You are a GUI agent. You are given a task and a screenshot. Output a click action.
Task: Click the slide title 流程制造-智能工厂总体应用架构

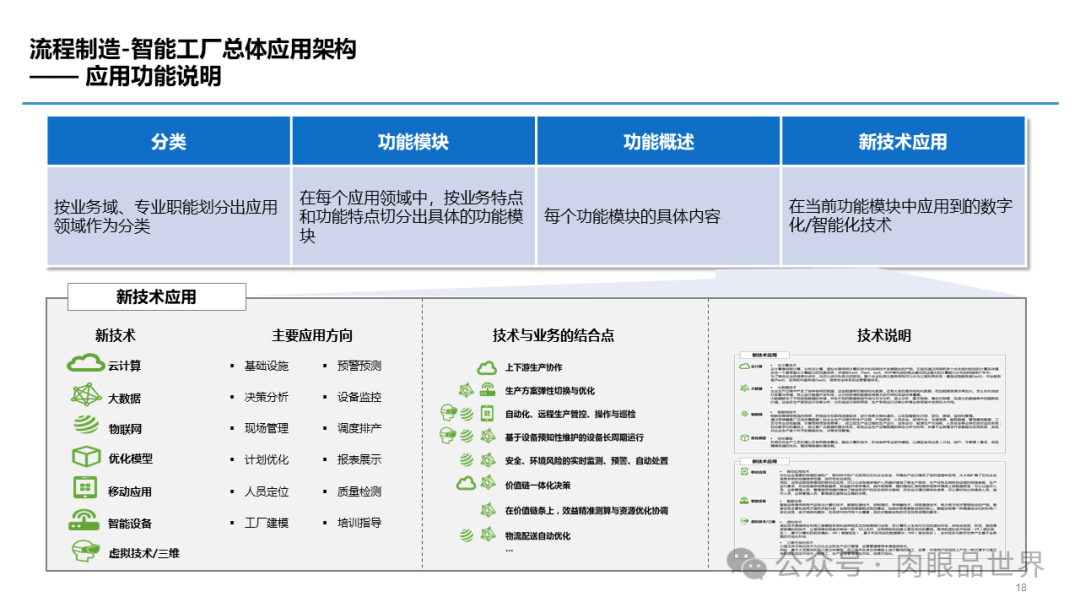pos(193,49)
